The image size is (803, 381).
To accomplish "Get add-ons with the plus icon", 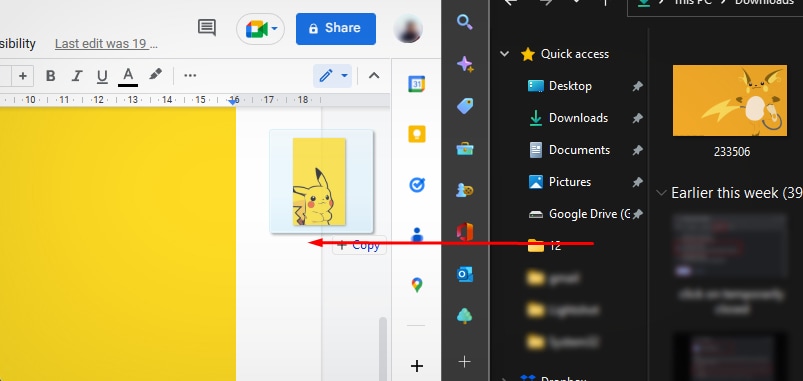I will 417,366.
